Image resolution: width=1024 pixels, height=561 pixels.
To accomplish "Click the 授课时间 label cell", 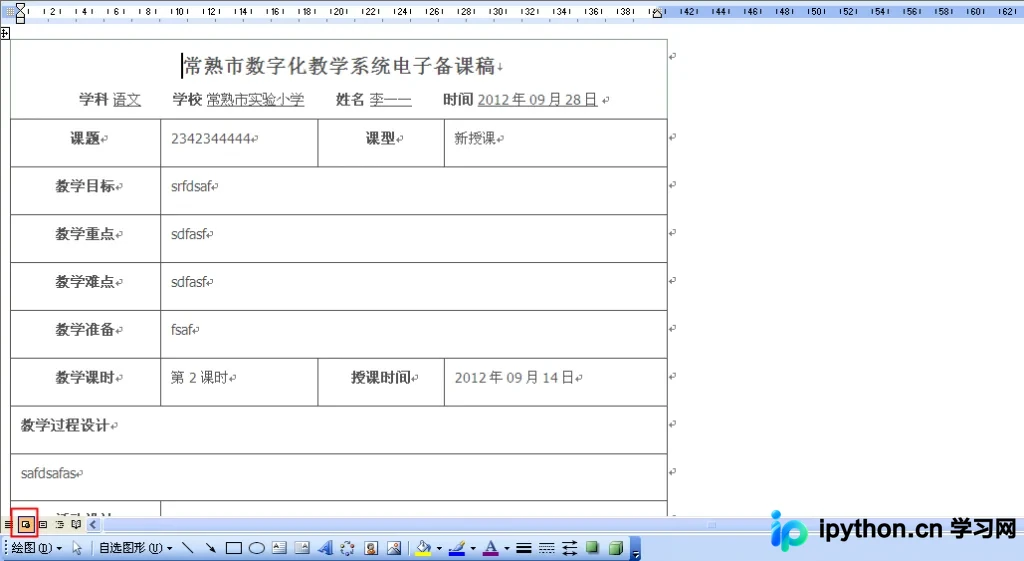I will (381, 382).
